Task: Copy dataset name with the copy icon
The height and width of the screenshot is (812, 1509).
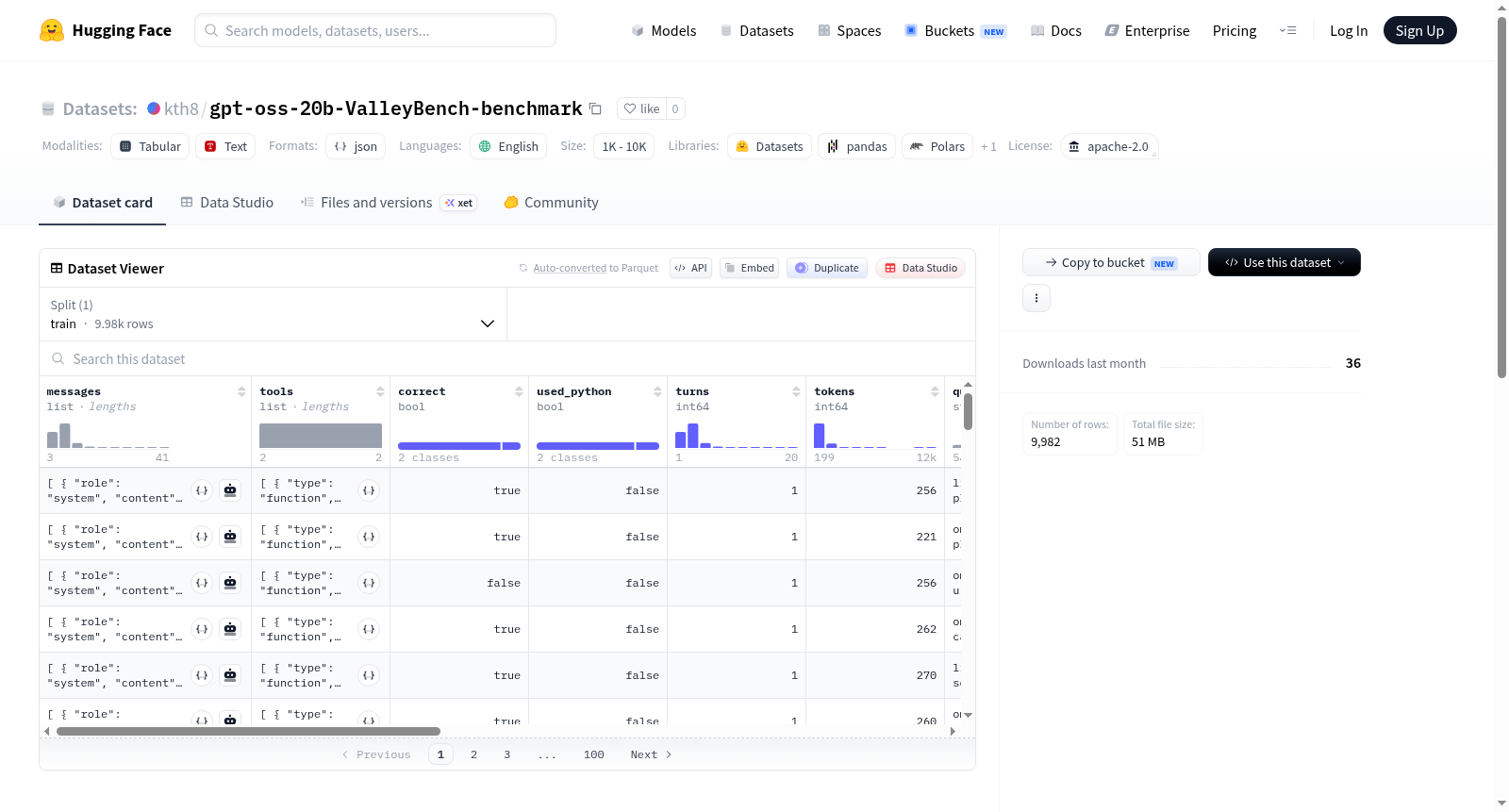Action: pyautogui.click(x=595, y=108)
